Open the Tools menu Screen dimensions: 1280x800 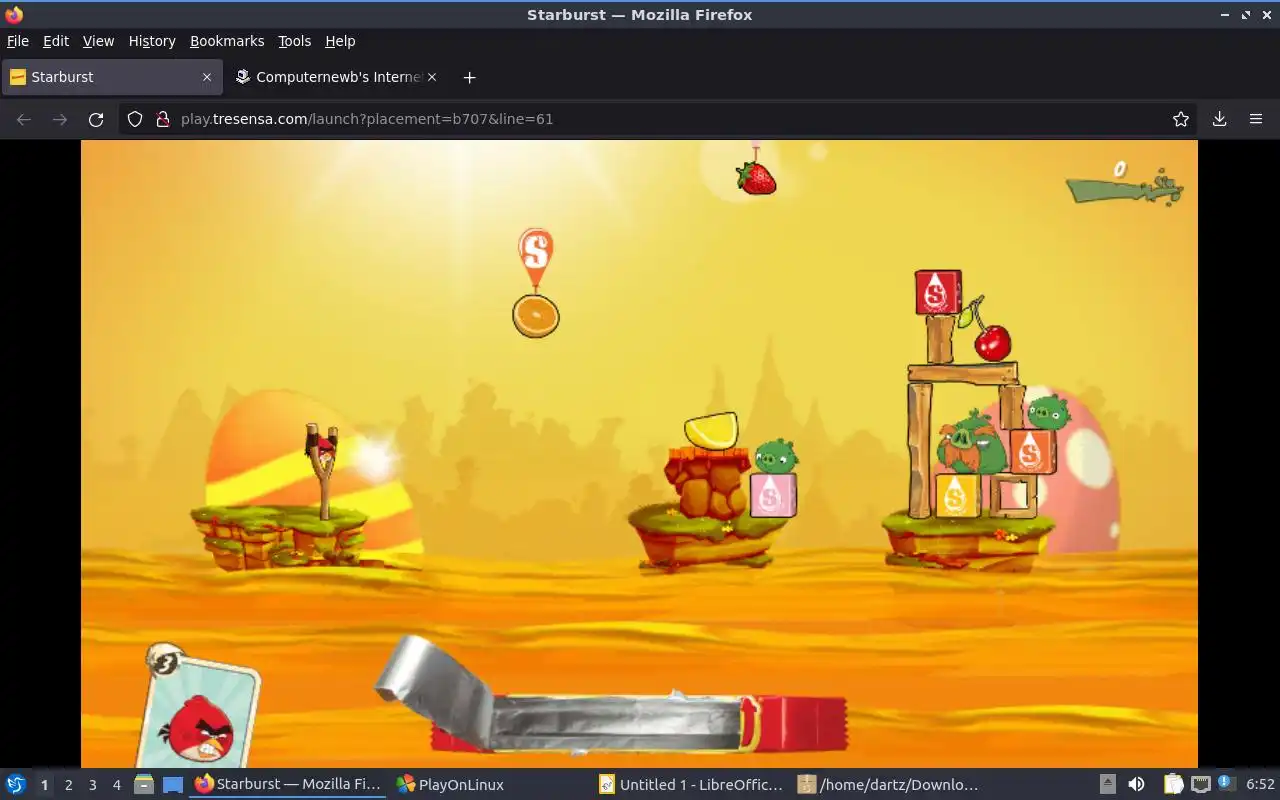[x=294, y=41]
